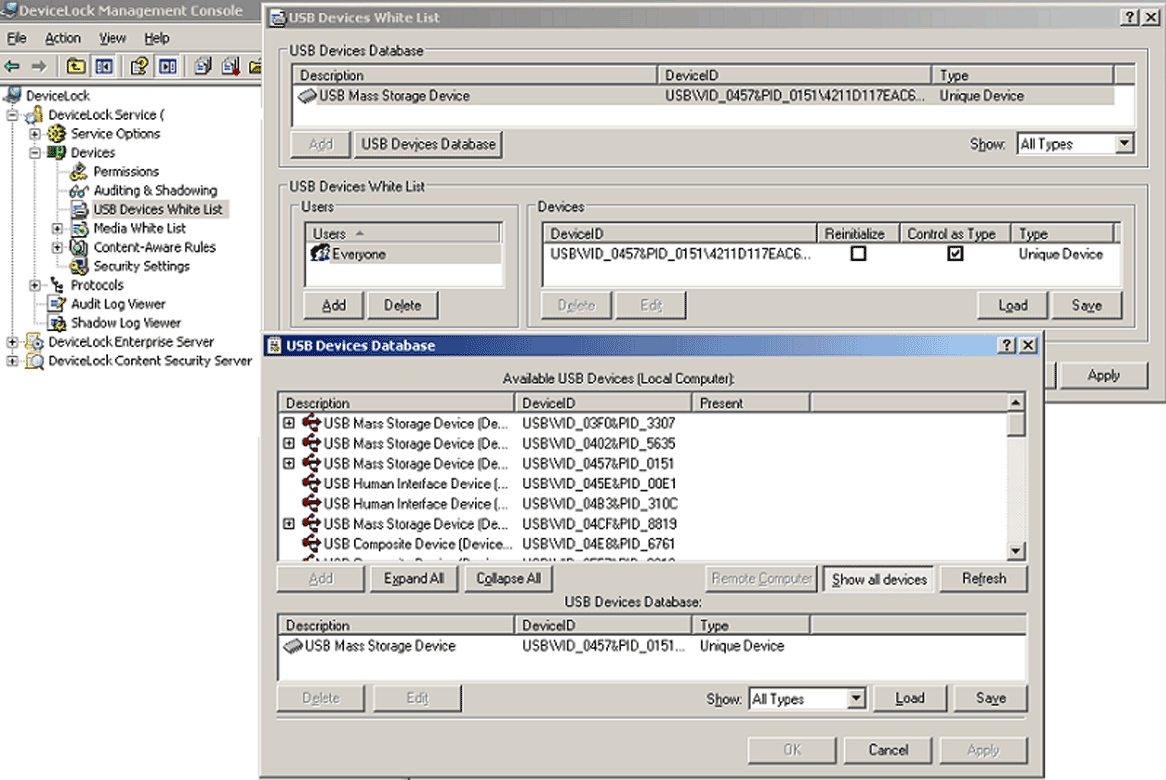Click Save in the White List Devices group

[1086, 305]
